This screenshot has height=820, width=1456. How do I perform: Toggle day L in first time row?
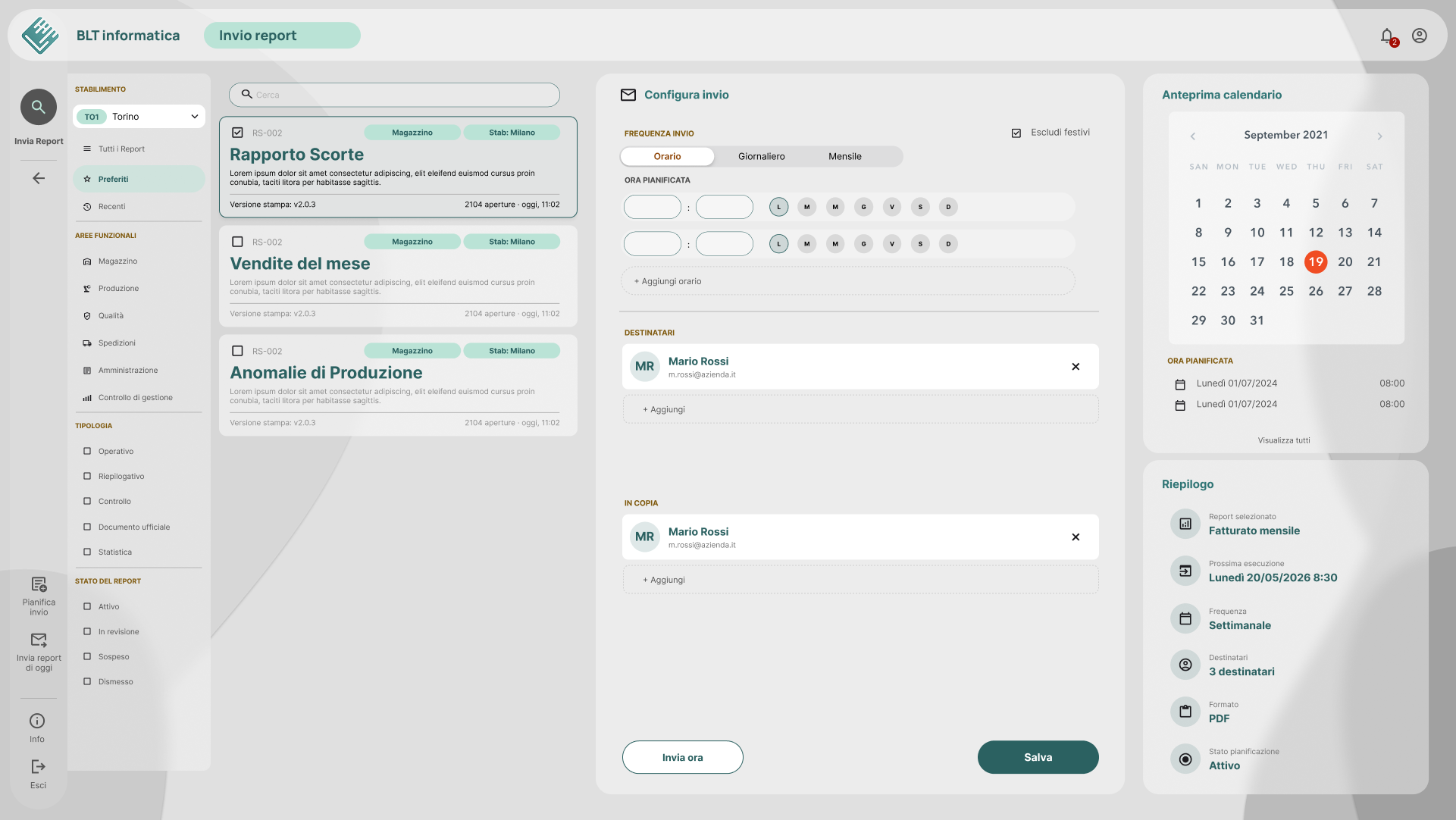coord(778,207)
